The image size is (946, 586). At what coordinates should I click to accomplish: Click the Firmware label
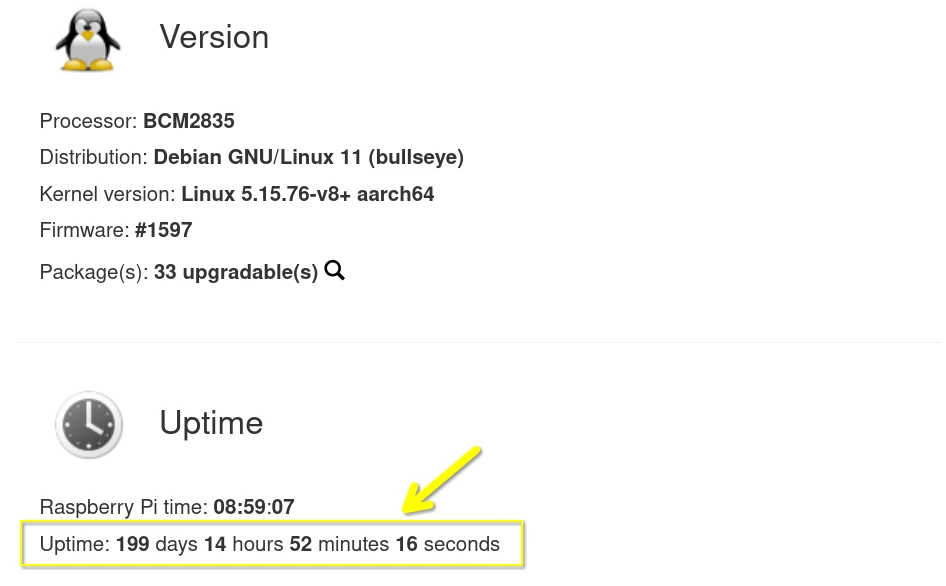coord(84,230)
